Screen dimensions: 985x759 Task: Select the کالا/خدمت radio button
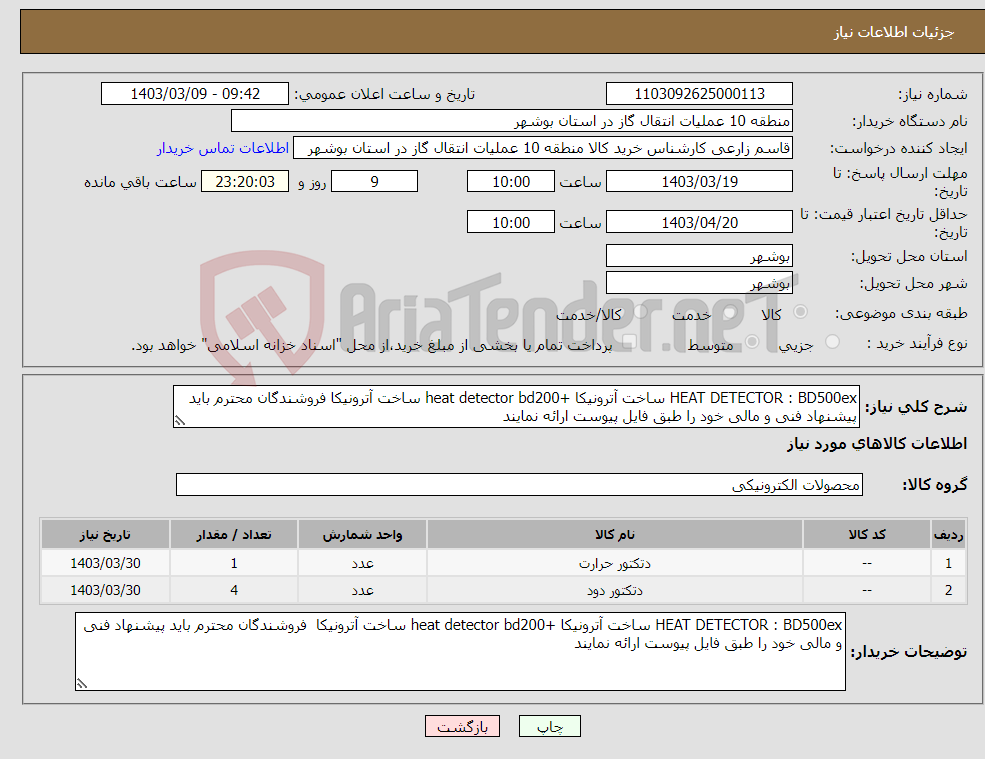tap(640, 312)
